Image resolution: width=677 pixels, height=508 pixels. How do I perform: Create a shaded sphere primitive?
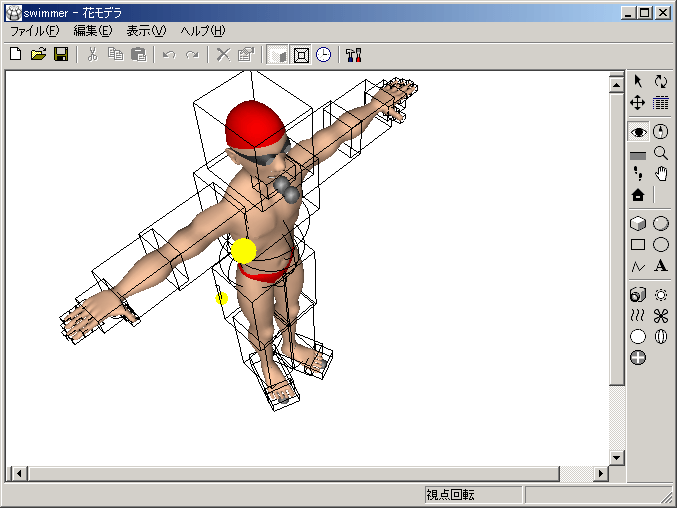(661, 223)
